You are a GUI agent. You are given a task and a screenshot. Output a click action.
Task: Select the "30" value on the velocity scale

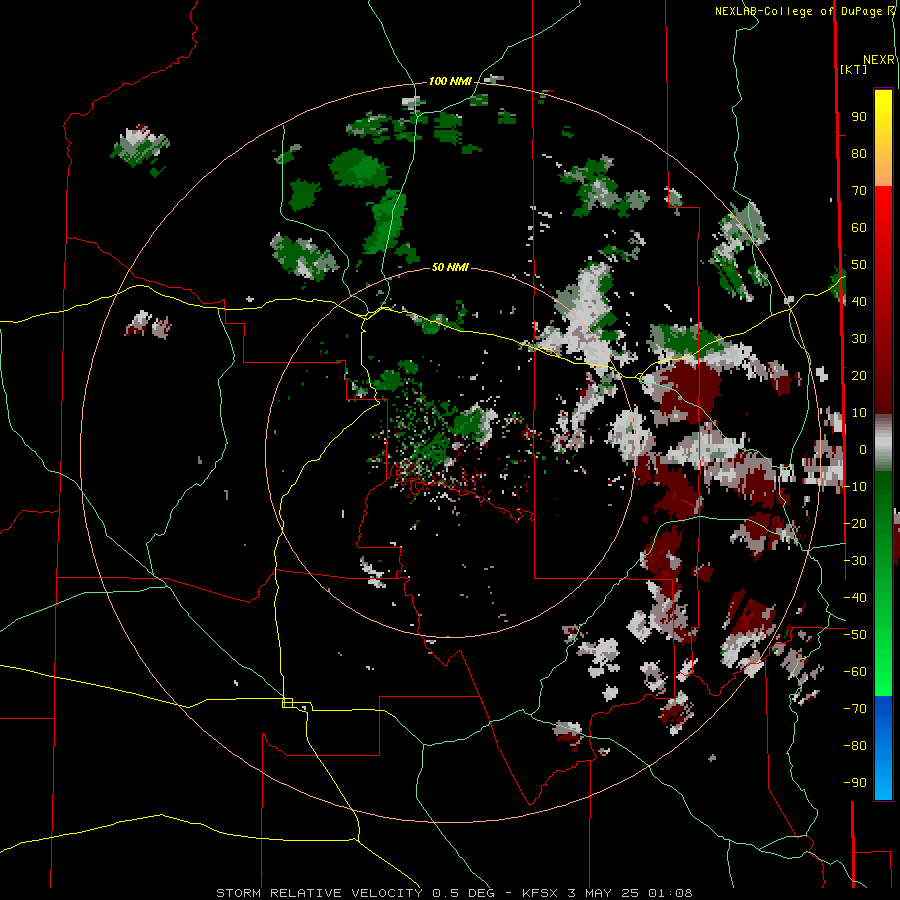[x=859, y=339]
